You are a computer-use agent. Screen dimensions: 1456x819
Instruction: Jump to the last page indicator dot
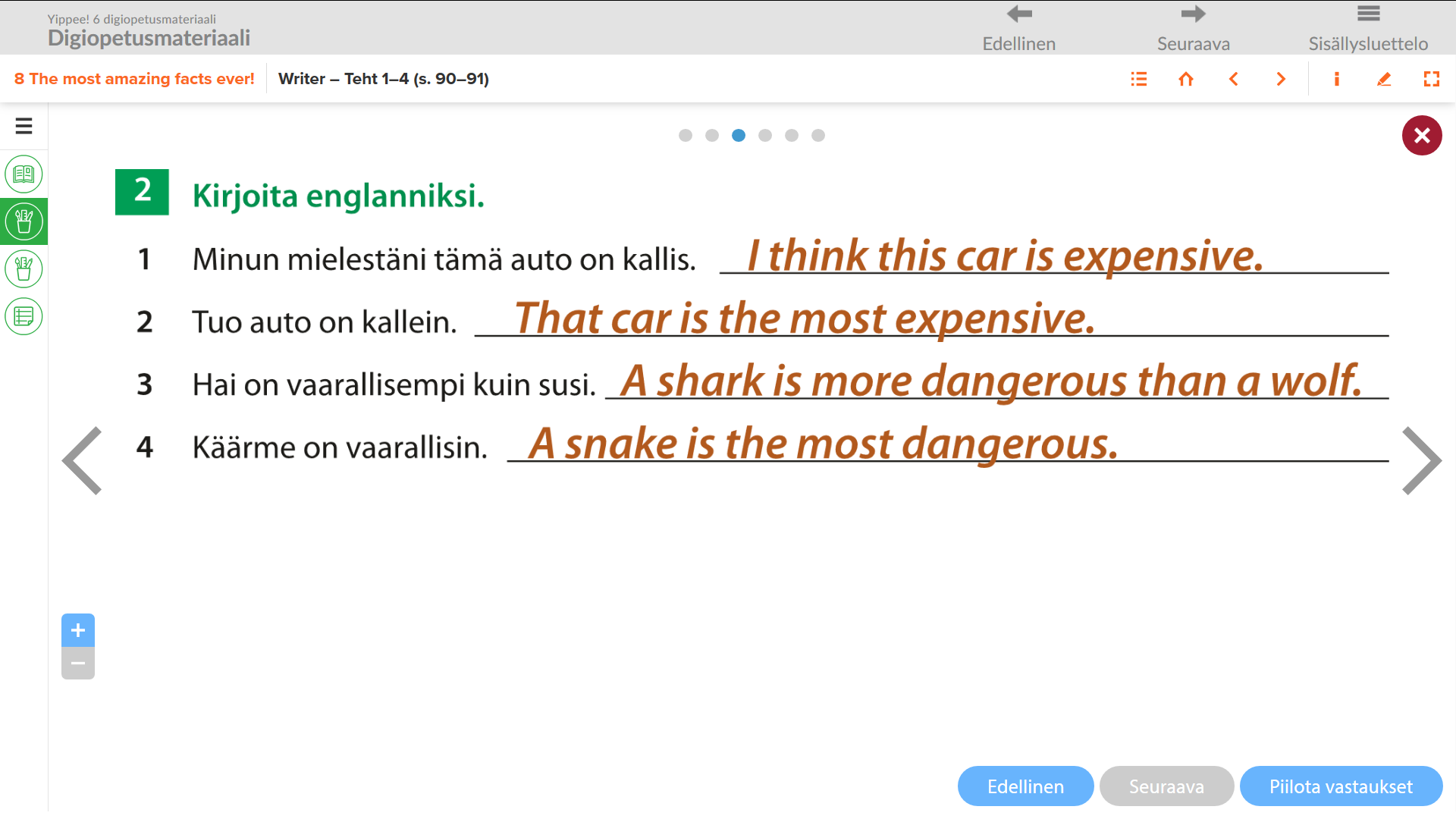pyautogui.click(x=818, y=135)
